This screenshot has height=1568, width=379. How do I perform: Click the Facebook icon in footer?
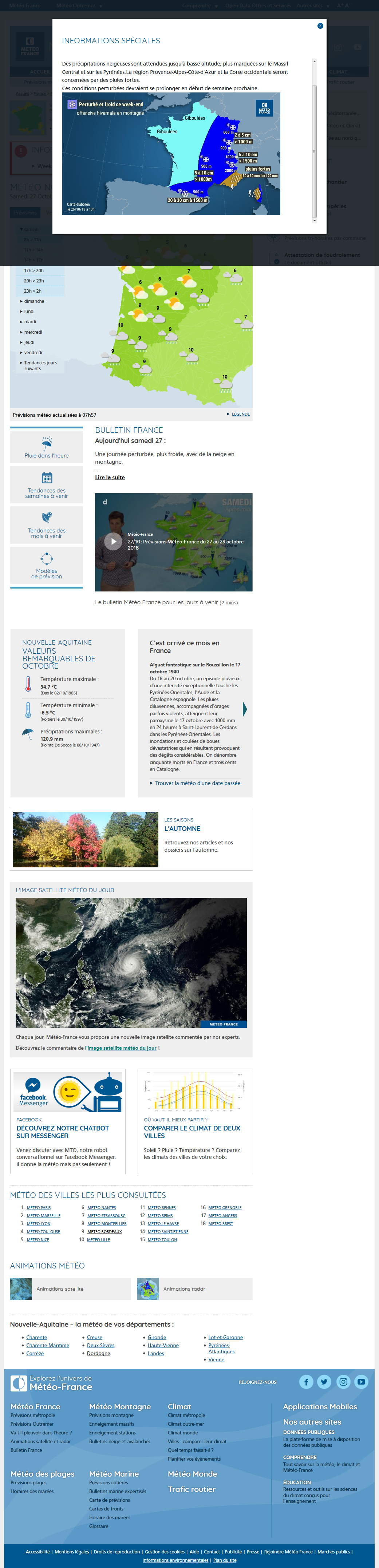(x=306, y=1382)
